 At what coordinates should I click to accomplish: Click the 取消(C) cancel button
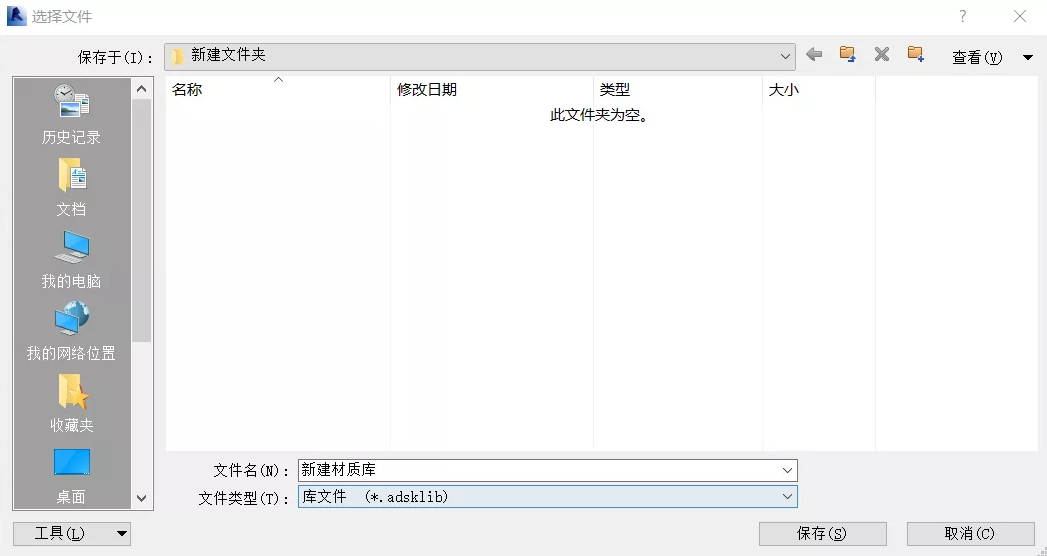(x=970, y=534)
